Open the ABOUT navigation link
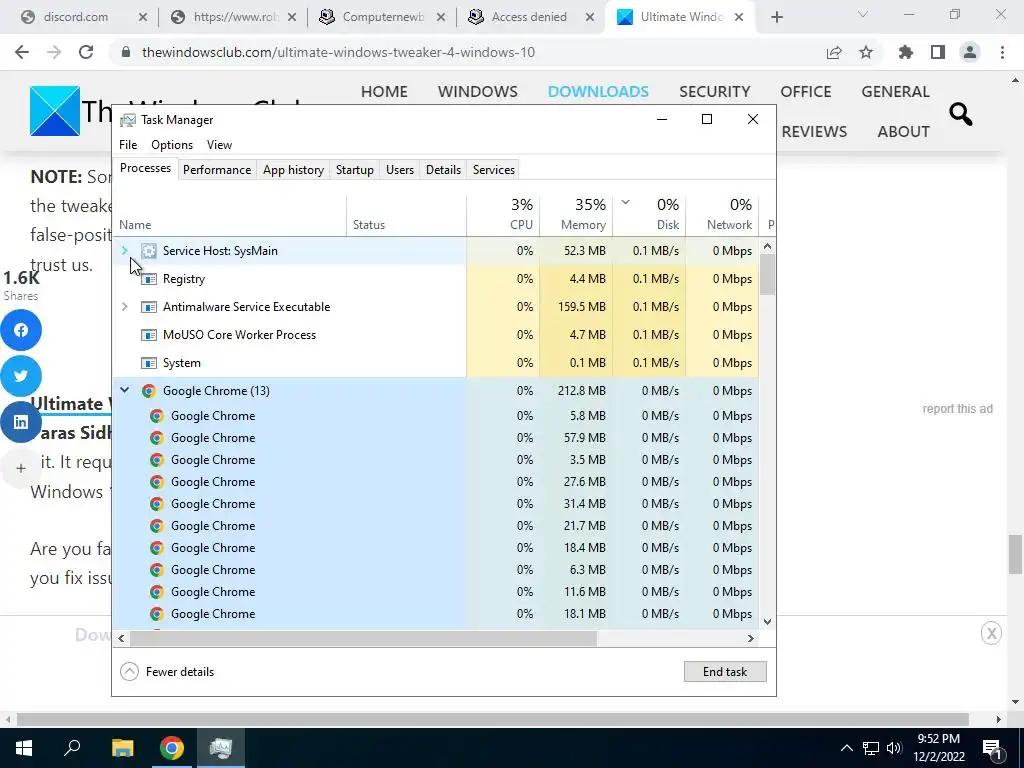The width and height of the screenshot is (1024, 768). pos(903,131)
